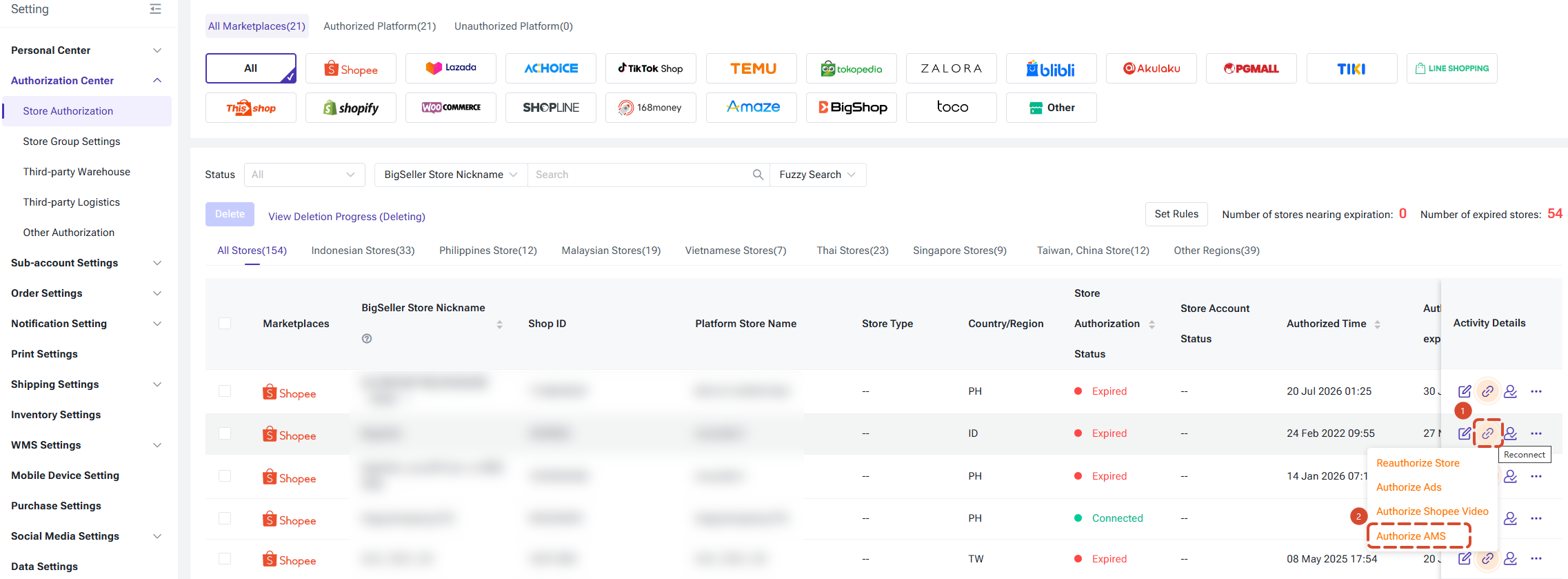Image resolution: width=1568 pixels, height=579 pixels.
Task: Toggle the select-all stores header checkbox
Action: (x=225, y=323)
